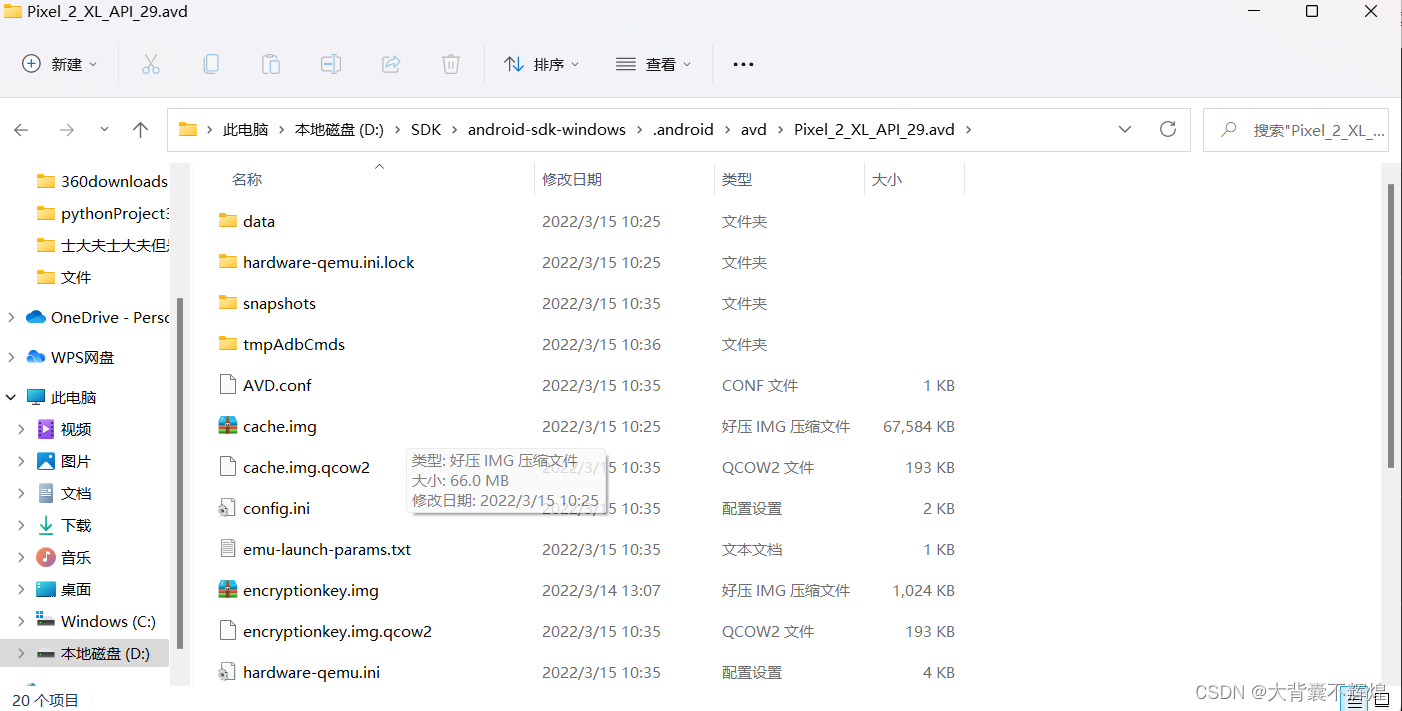
Task: Delete using the trash can icon
Action: (x=451, y=63)
